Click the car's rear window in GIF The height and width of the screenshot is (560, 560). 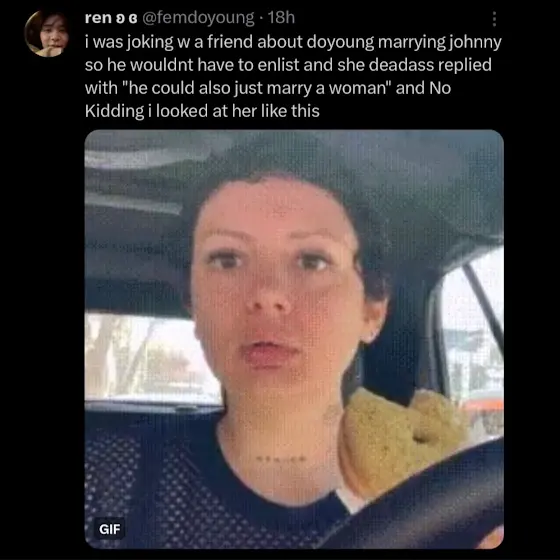pyautogui.click(x=150, y=357)
